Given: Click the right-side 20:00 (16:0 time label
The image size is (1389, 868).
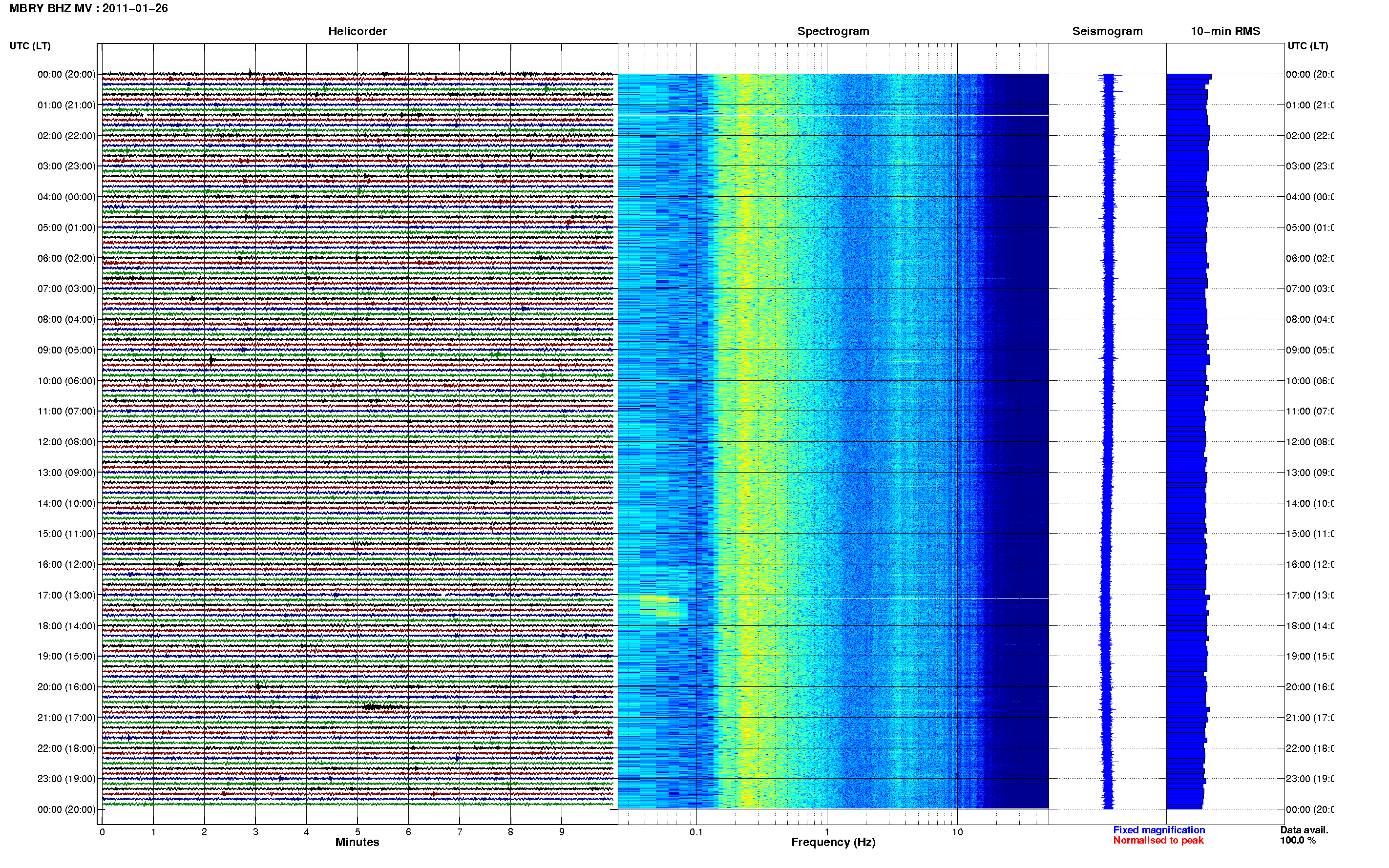Looking at the screenshot, I should tap(1310, 687).
